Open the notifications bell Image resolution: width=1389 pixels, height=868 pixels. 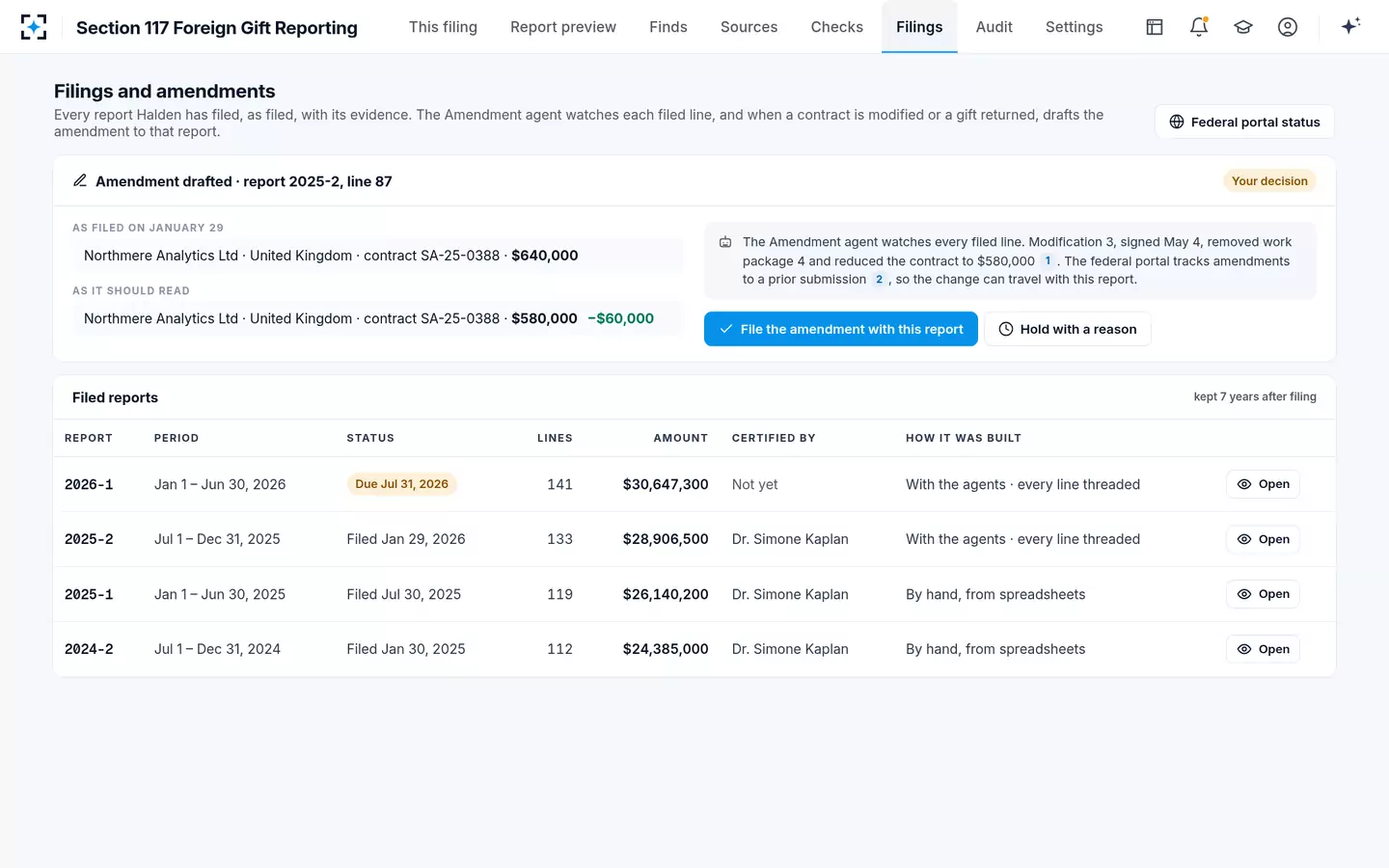coord(1199,27)
